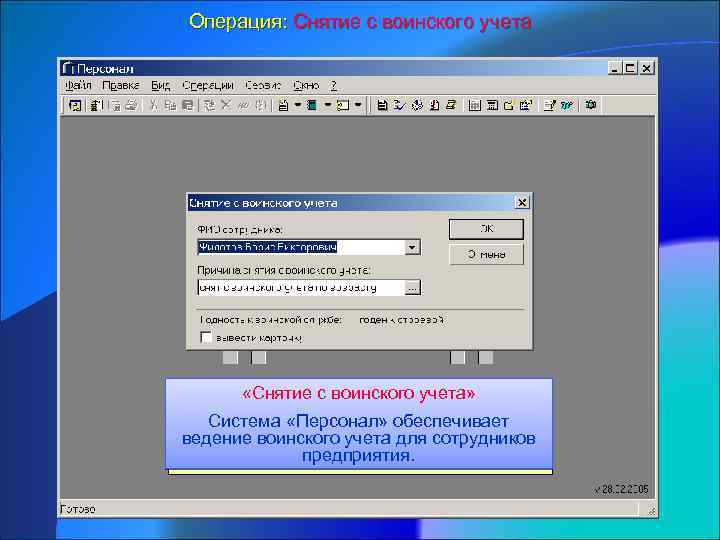Screen dimensions: 720x540
Task: Click the greyed icon left of the X delete icon
Action: pos(209,105)
